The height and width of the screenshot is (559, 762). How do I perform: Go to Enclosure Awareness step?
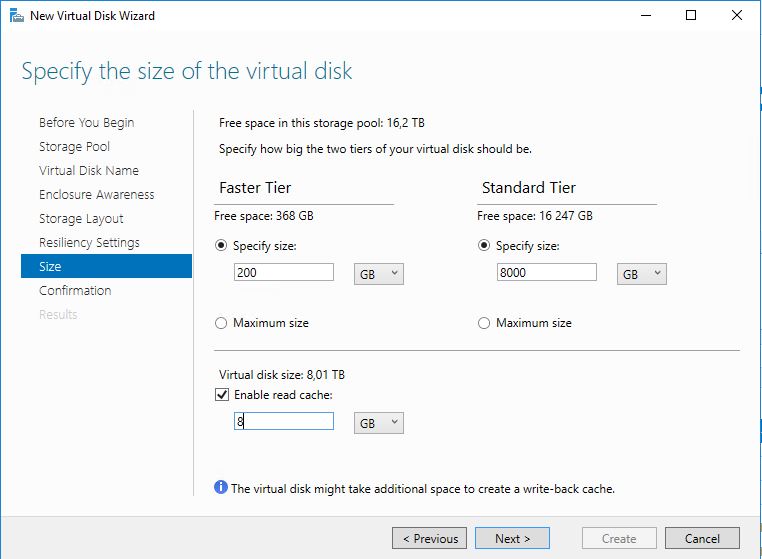[x=97, y=194]
